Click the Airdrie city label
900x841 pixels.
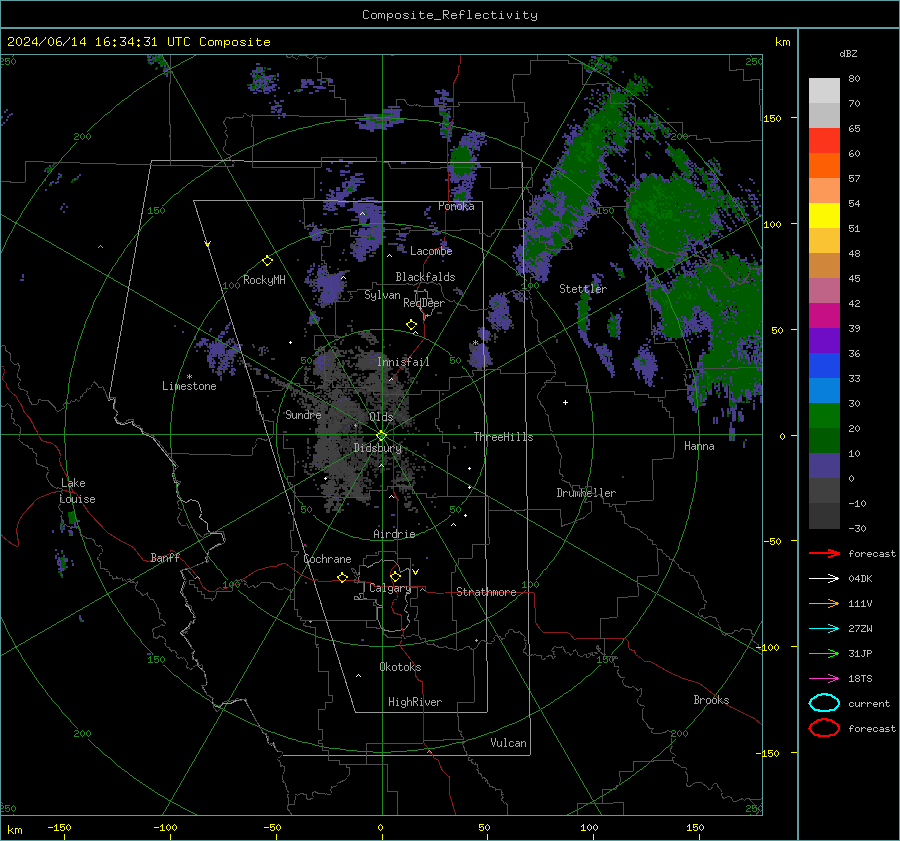pyautogui.click(x=394, y=534)
